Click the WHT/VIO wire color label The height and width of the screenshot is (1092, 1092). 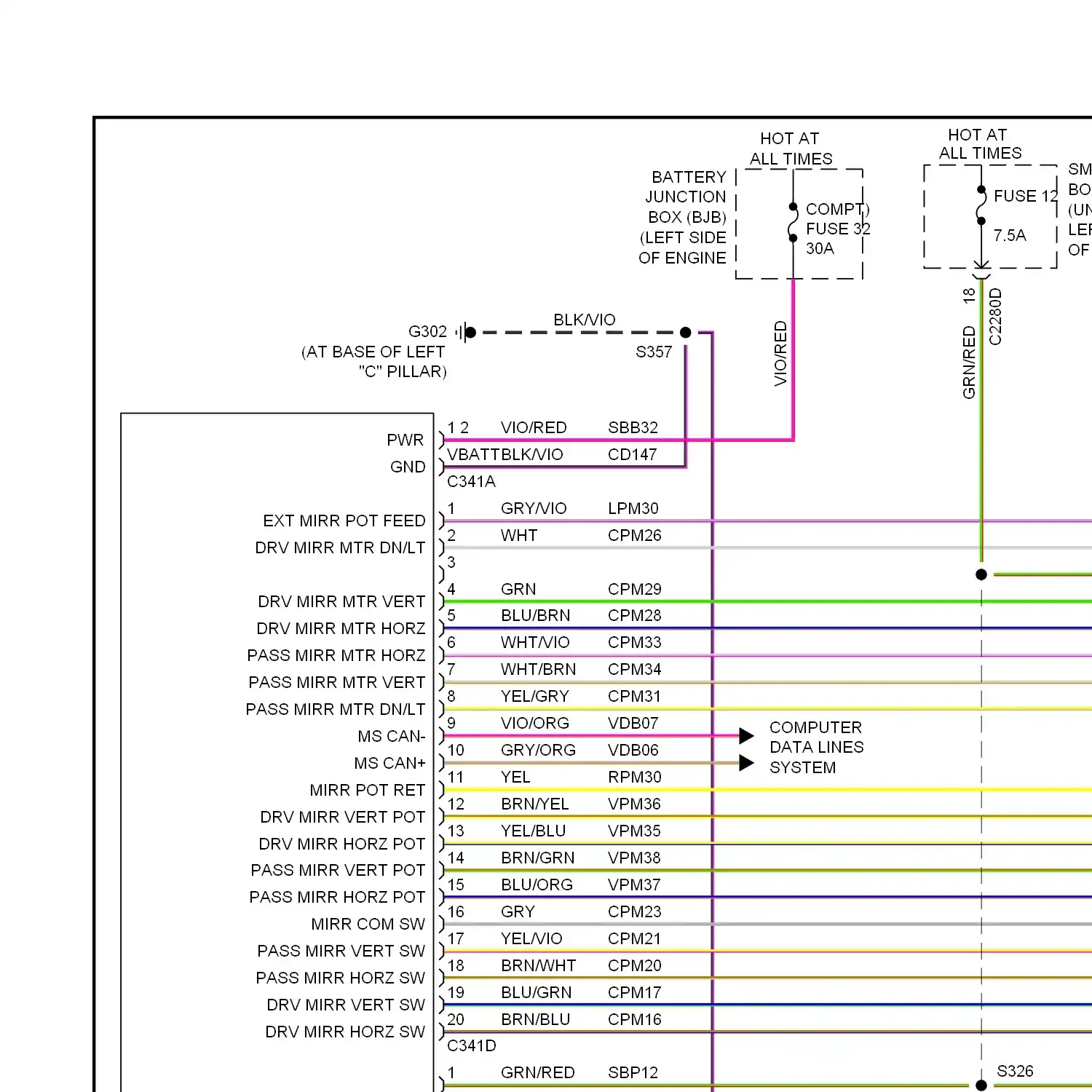tap(535, 642)
